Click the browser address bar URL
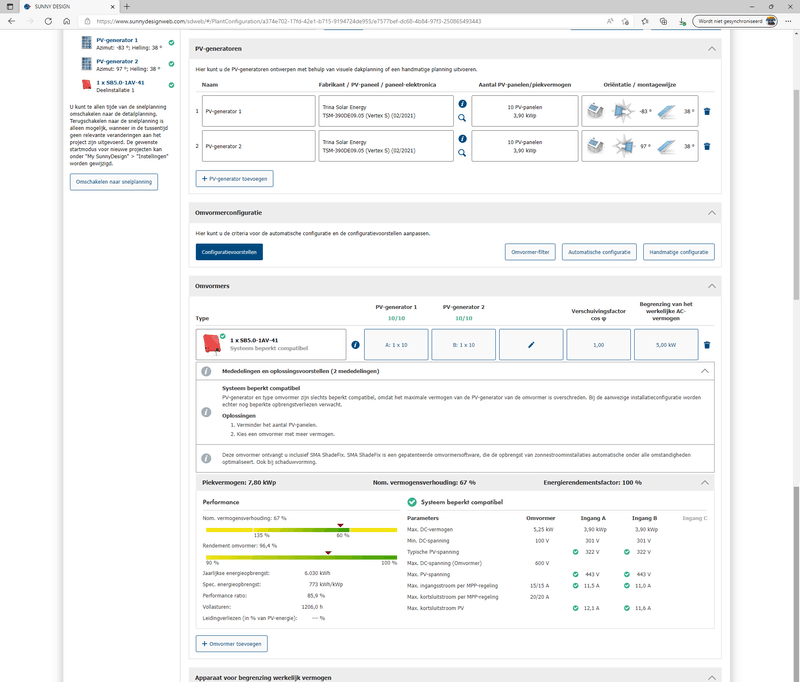 point(288,21)
